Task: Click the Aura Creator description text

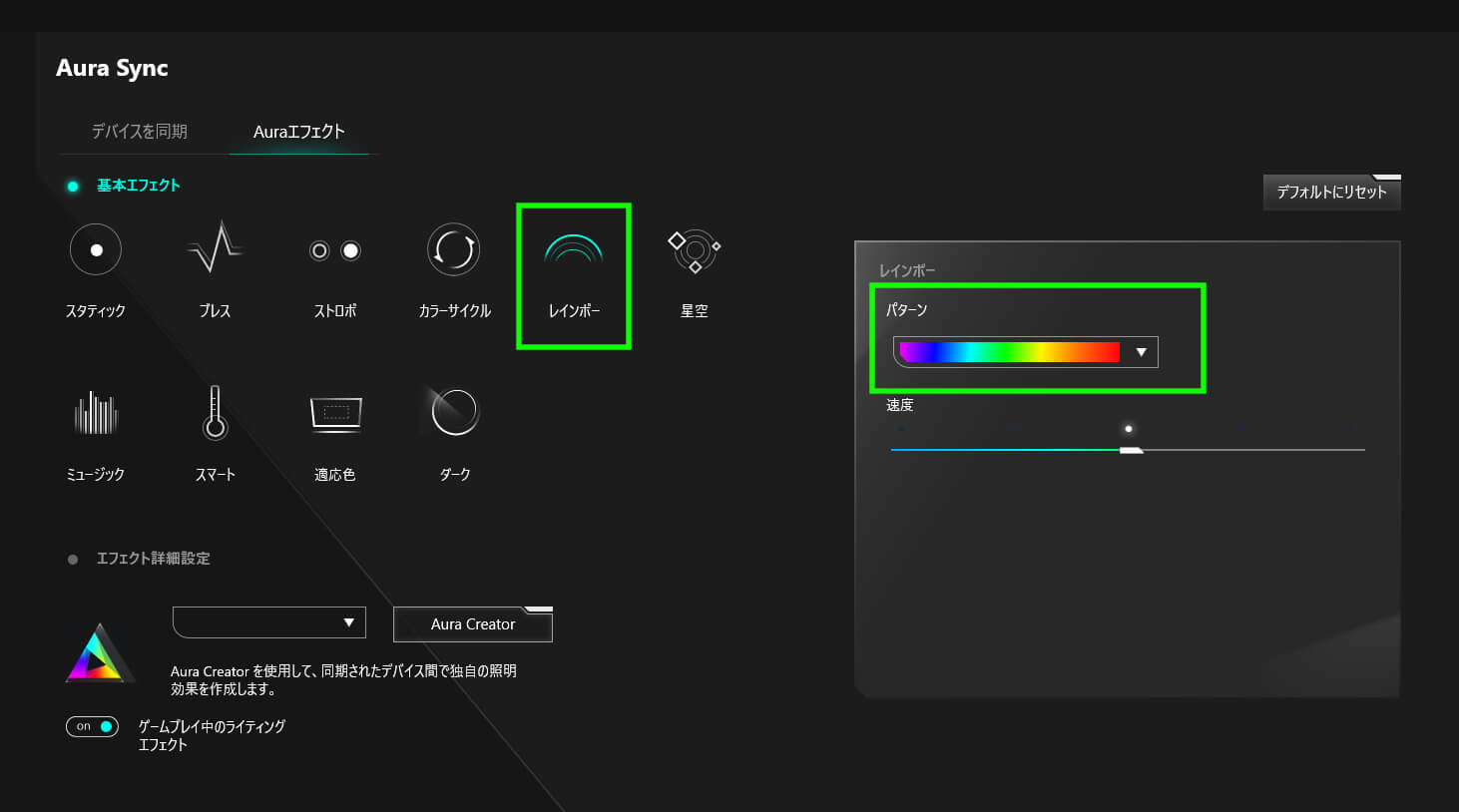Action: [343, 680]
